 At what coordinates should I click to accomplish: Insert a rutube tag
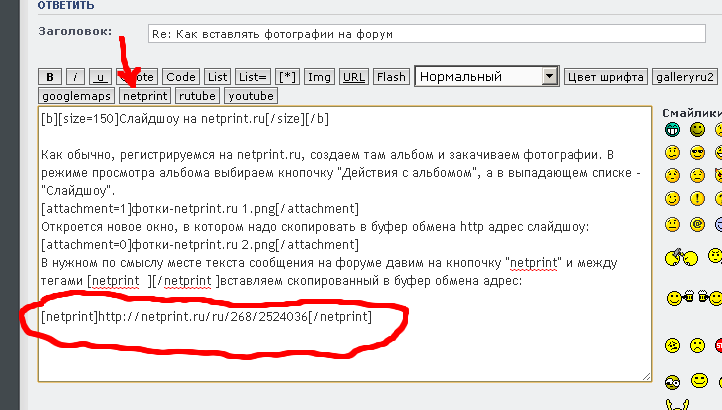[197, 97]
